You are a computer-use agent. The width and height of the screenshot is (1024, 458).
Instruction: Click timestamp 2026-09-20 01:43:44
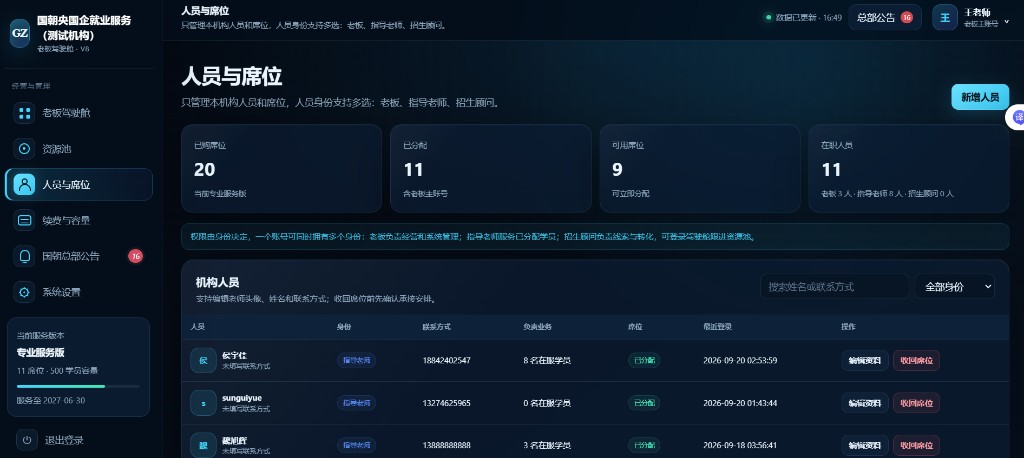pyautogui.click(x=740, y=402)
